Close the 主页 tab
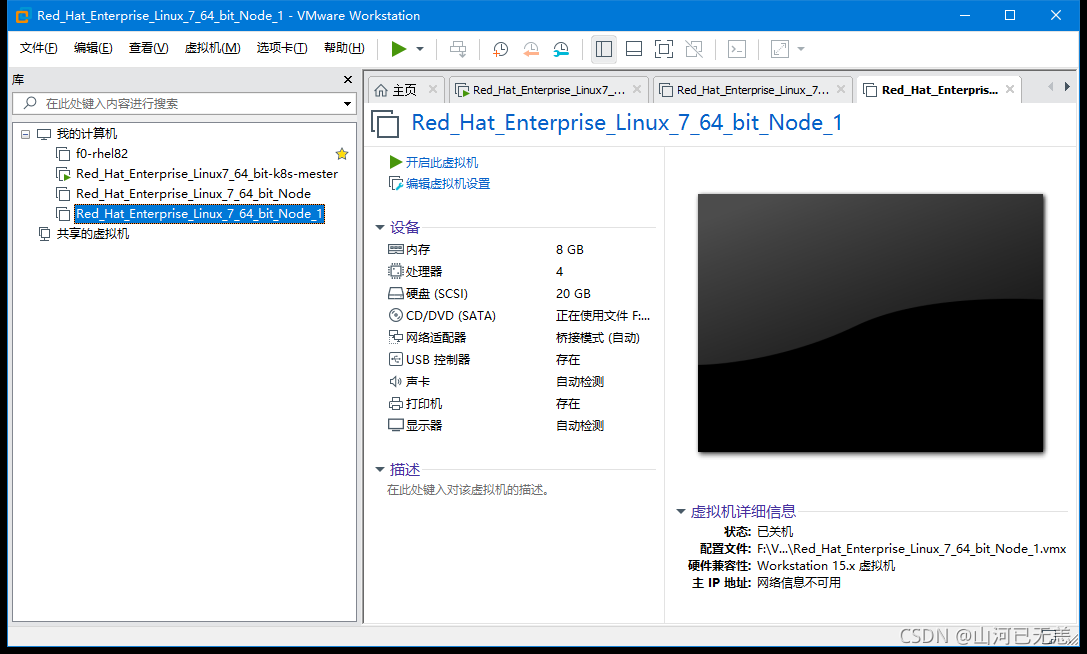1087x654 pixels. [433, 89]
